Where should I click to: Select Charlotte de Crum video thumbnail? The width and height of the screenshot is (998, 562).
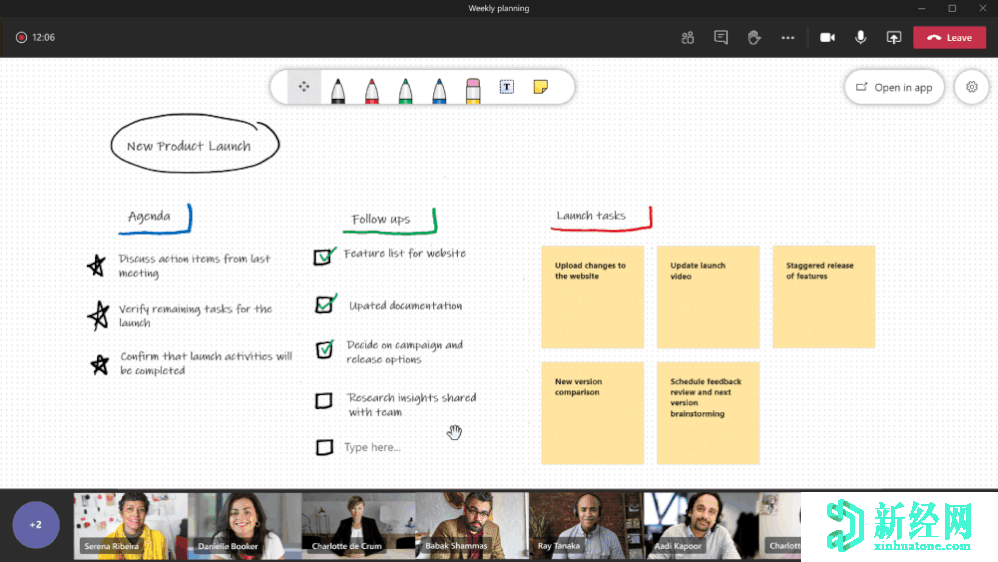358,526
